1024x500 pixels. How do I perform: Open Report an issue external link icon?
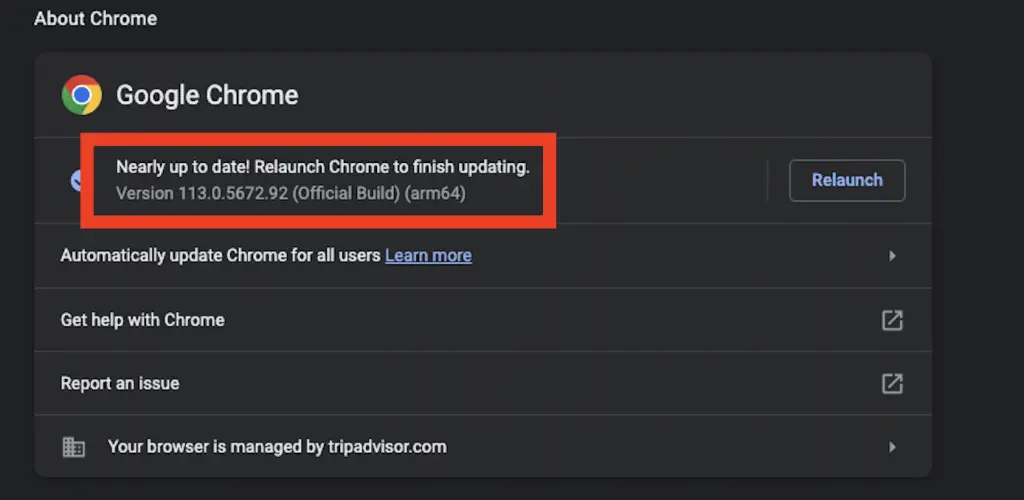[x=892, y=383]
